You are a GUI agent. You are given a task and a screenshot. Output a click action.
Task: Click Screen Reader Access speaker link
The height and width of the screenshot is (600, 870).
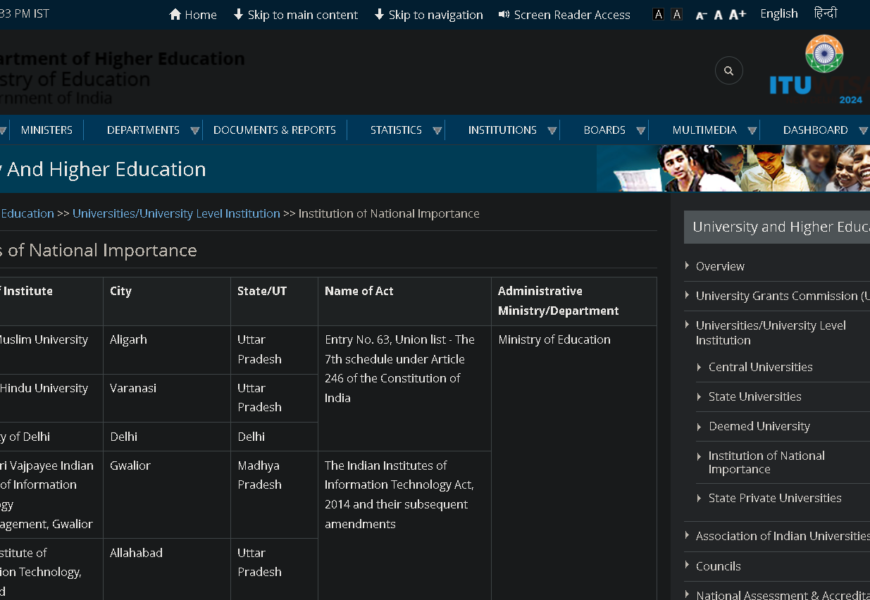click(564, 15)
